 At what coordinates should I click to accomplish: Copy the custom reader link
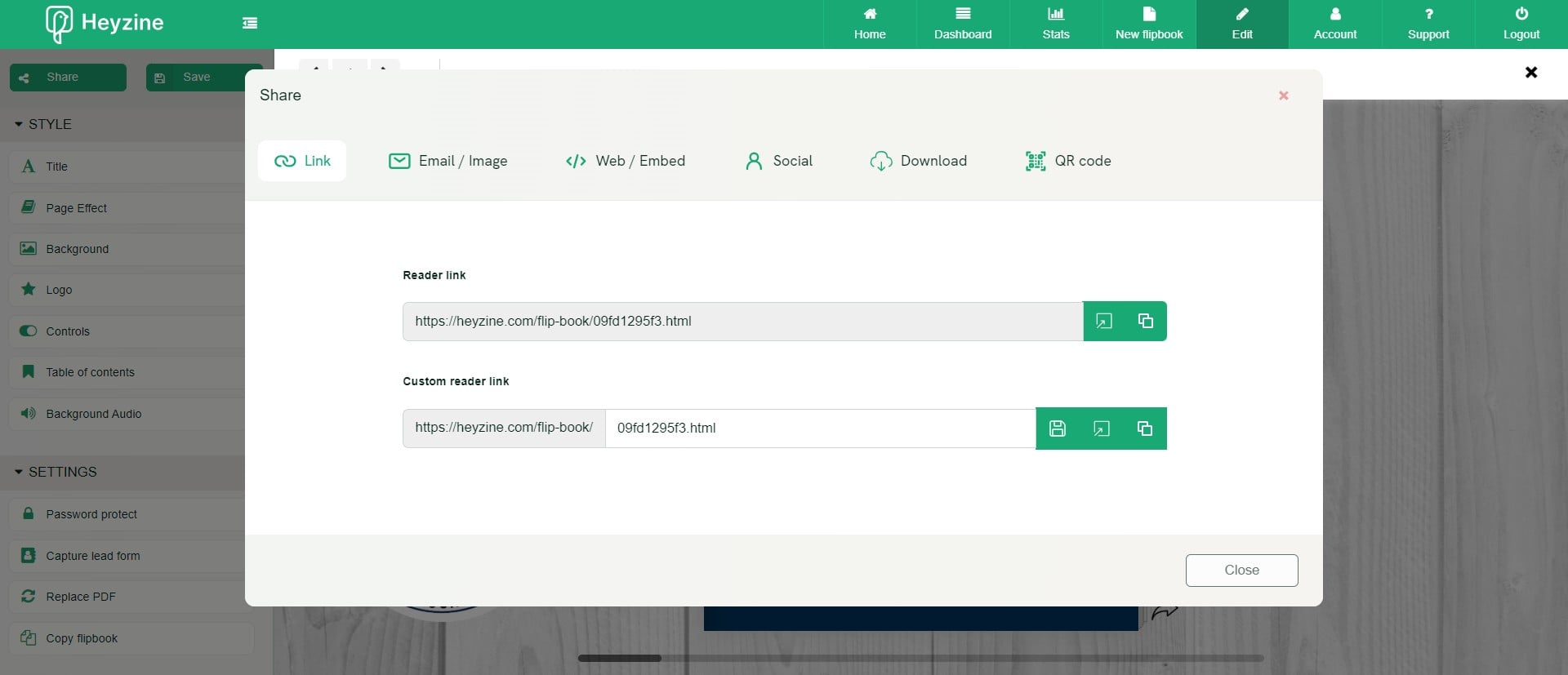point(1145,429)
